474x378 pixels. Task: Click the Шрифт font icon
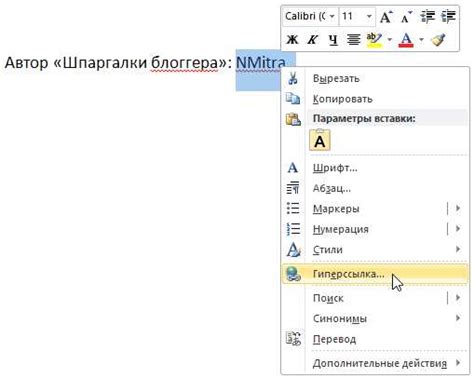[x=293, y=168]
